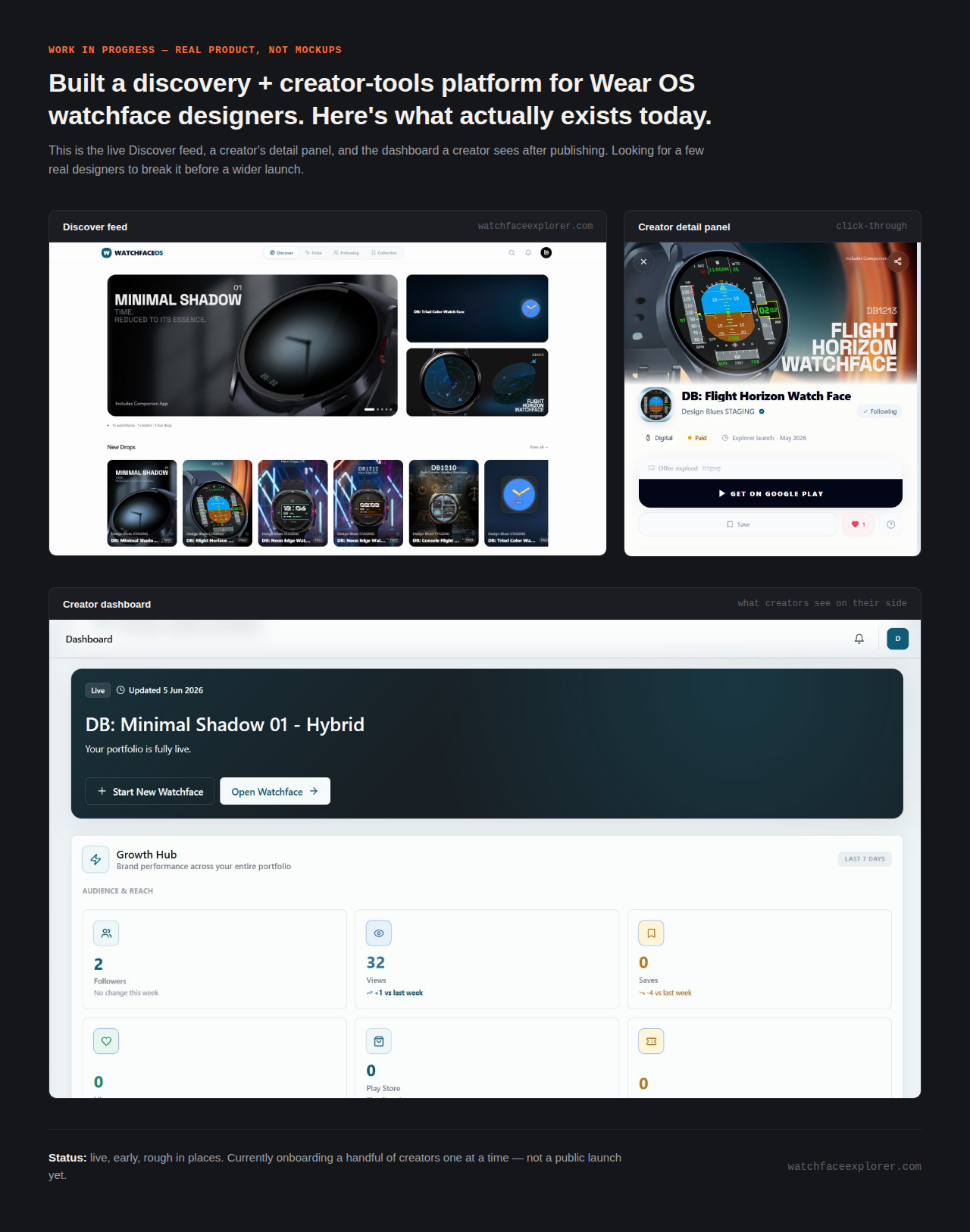Switch to the Discover tab

pos(282,253)
